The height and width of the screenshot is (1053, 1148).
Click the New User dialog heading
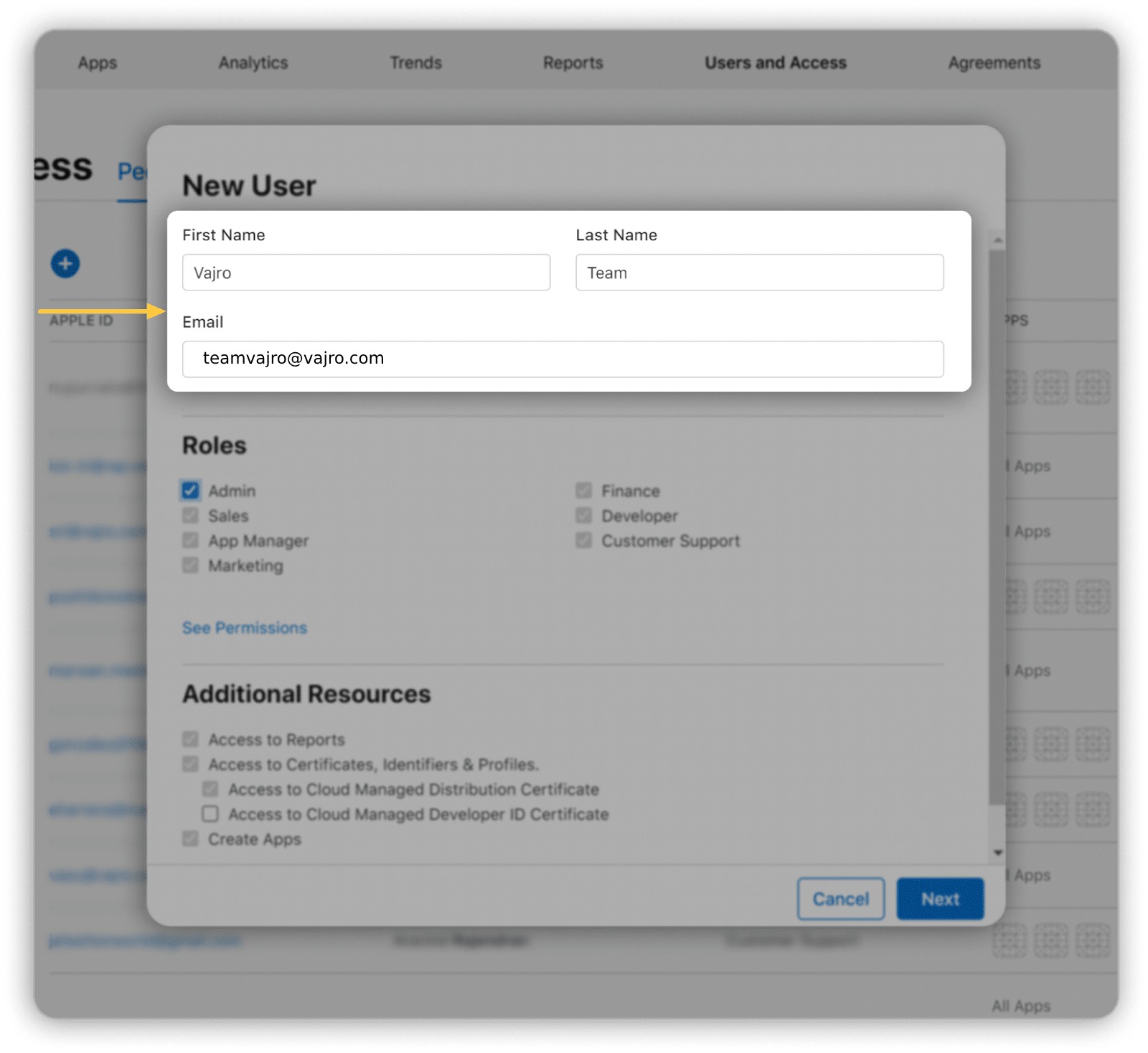coord(249,186)
